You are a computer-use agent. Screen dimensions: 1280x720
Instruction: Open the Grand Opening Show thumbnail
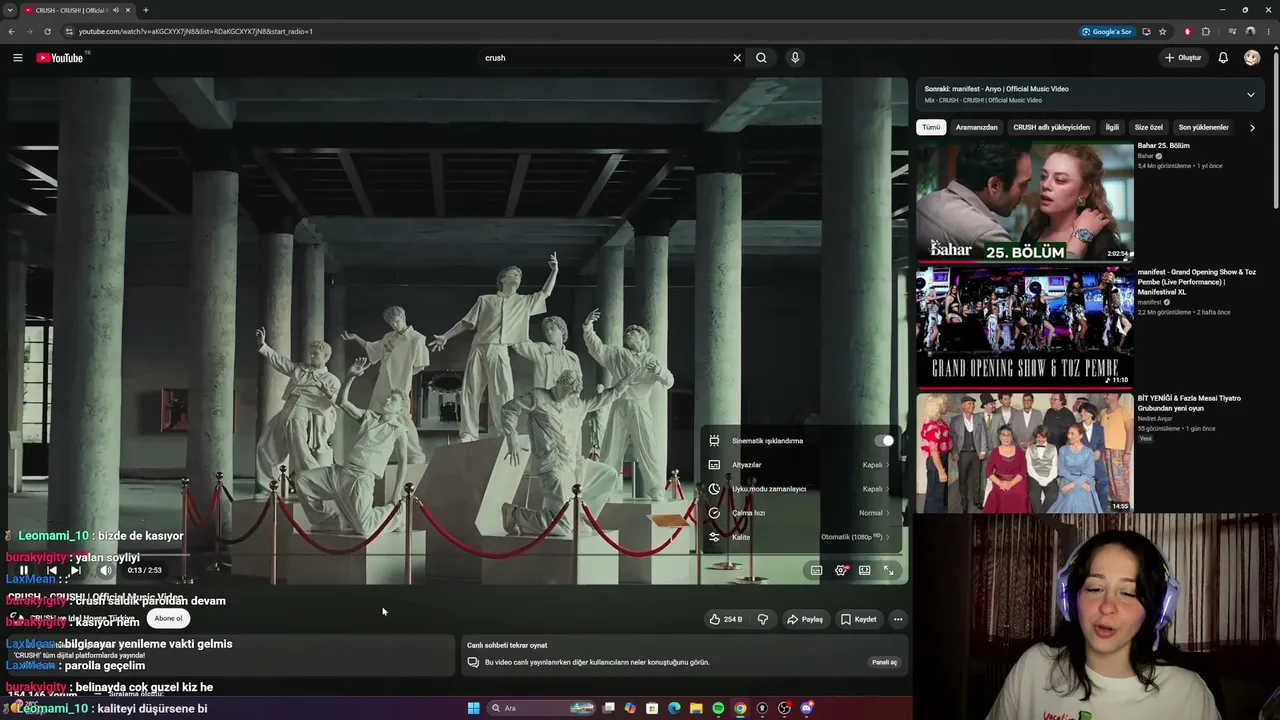pos(1025,327)
